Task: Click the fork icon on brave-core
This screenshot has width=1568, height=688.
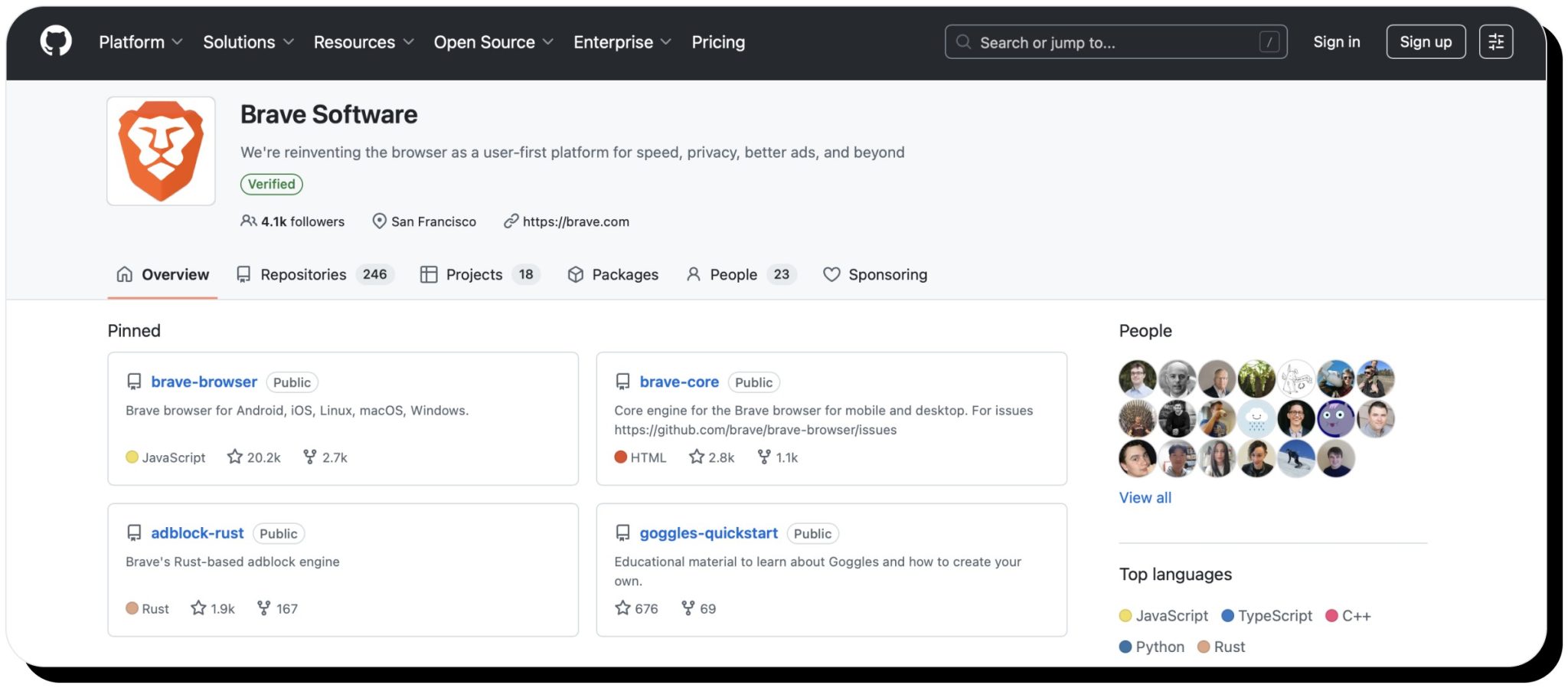Action: (763, 457)
